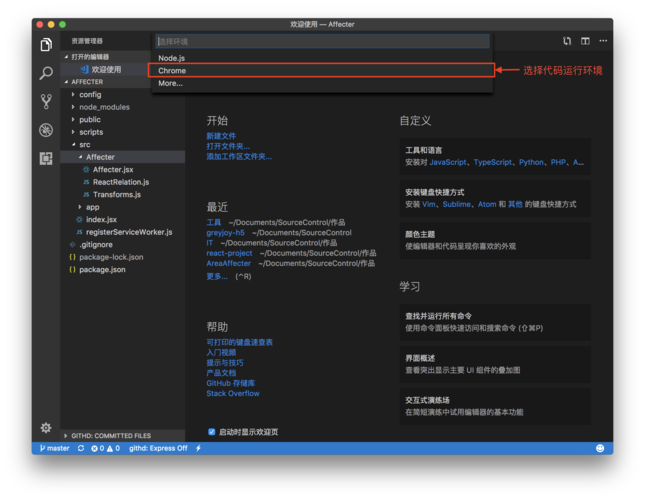Open the 产品文档 documentation link
The height and width of the screenshot is (500, 645).
click(x=221, y=373)
